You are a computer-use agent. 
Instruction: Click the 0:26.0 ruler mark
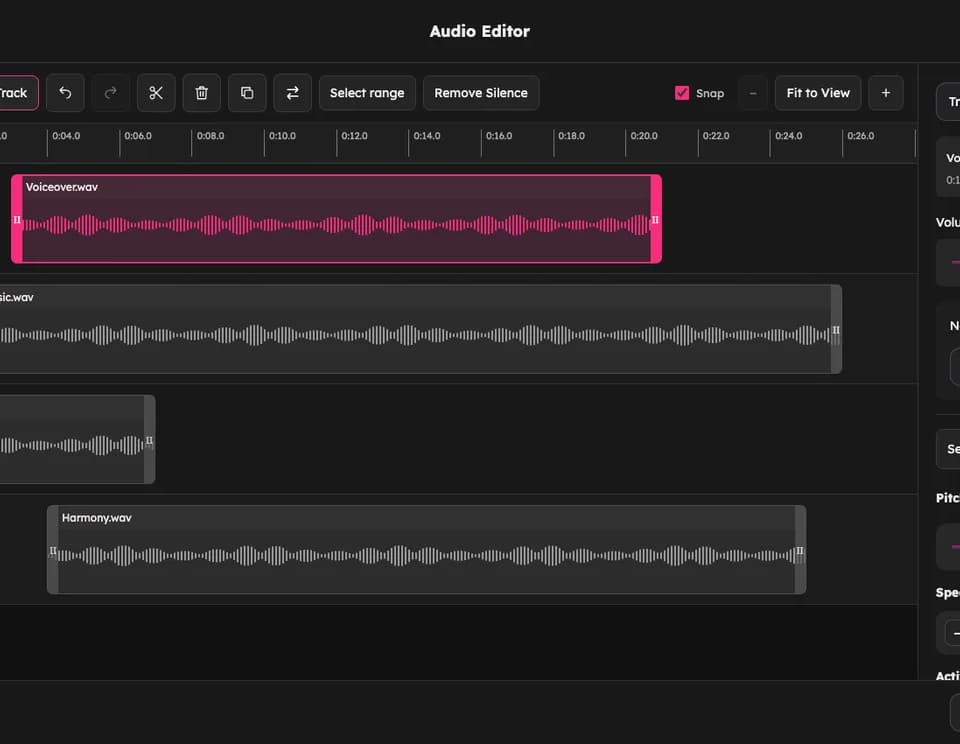pyautogui.click(x=860, y=136)
